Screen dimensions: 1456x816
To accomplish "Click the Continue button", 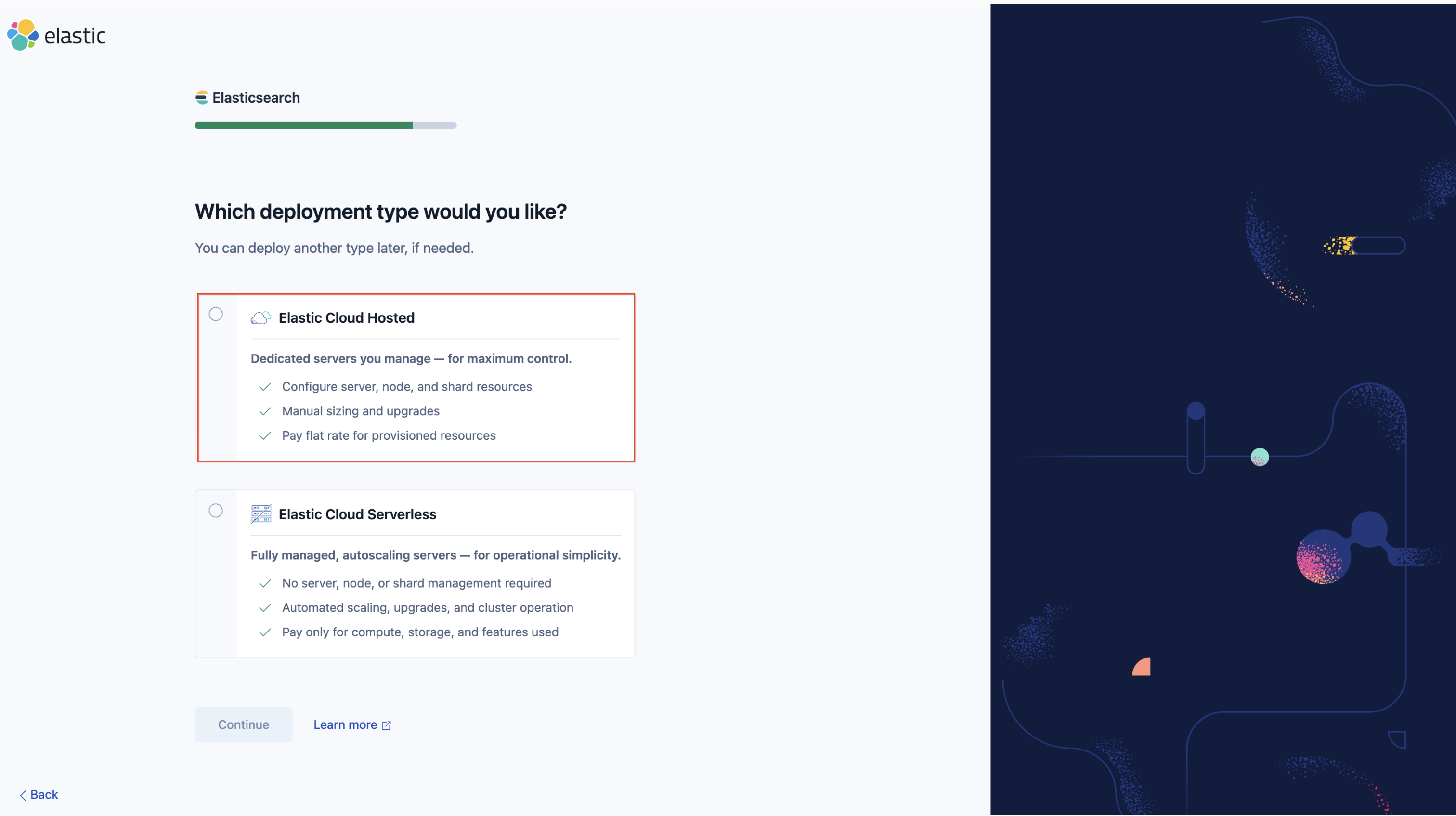I will pos(243,724).
